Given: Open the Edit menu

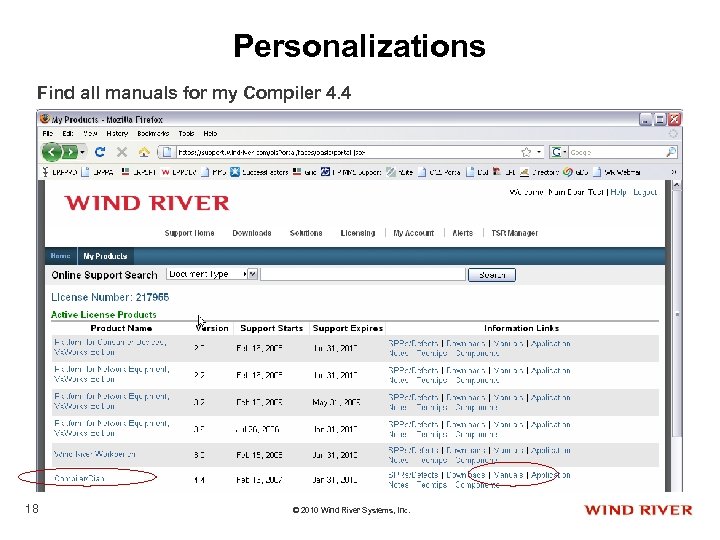Looking at the screenshot, I should click(x=68, y=134).
